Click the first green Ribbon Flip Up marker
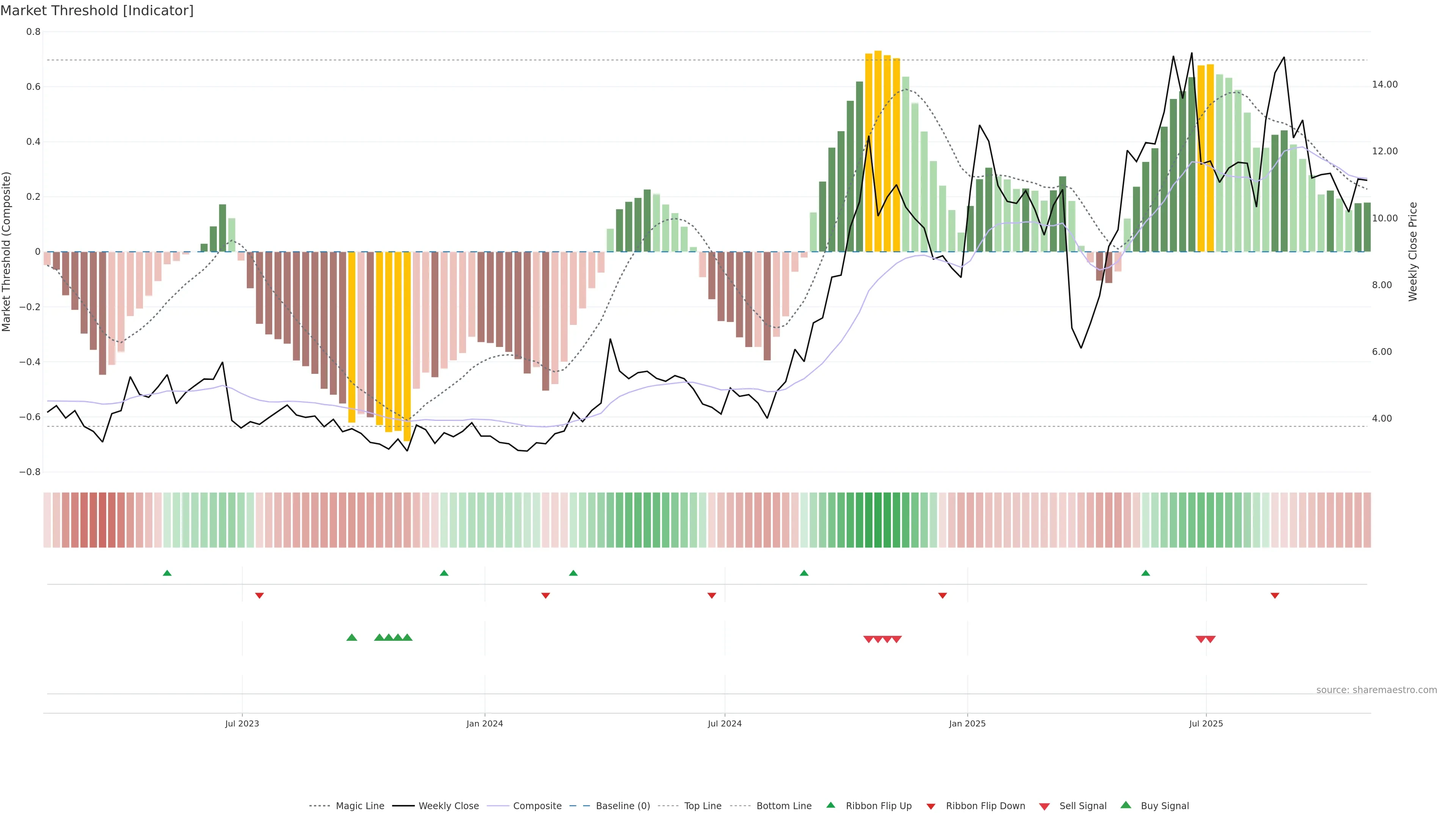1456x819 pixels. pyautogui.click(x=167, y=573)
